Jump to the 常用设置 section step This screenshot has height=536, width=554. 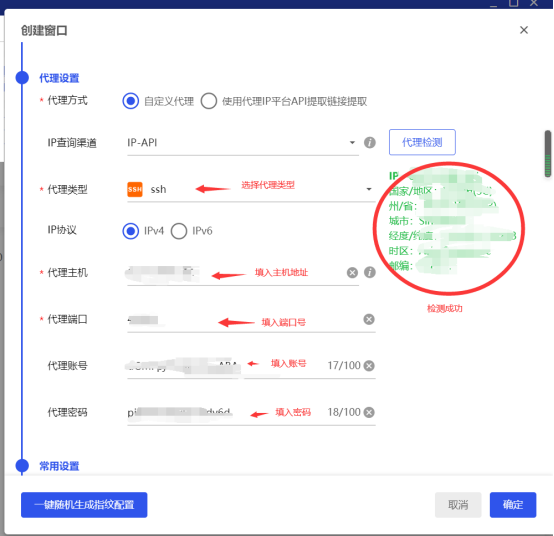pyautogui.click(x=59, y=466)
